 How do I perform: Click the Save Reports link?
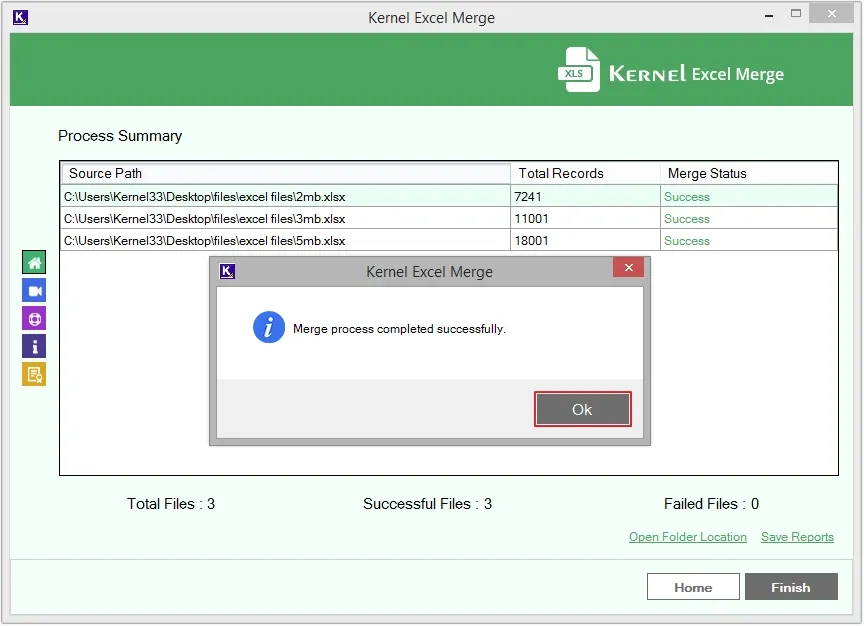coord(797,537)
